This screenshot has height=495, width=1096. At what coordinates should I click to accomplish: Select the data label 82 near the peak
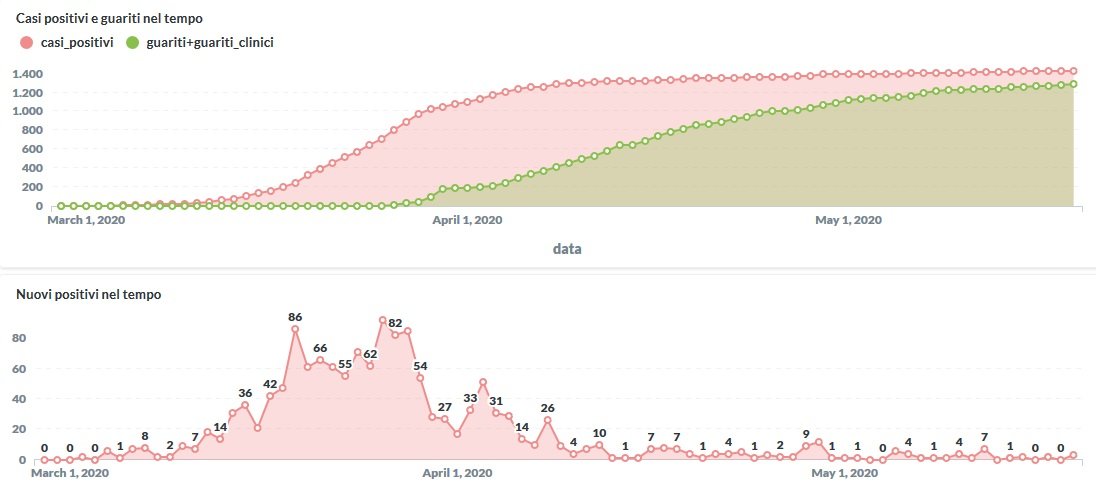coord(395,324)
